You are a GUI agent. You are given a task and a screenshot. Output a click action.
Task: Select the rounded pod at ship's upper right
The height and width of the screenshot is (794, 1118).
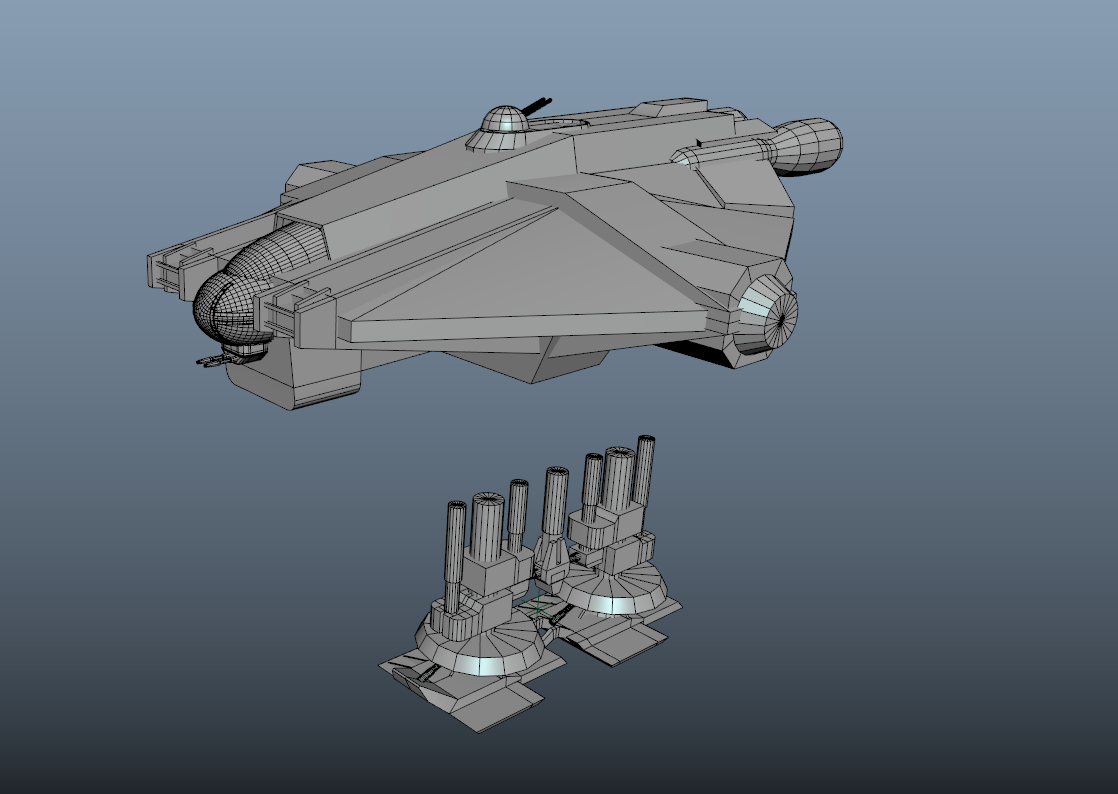tap(808, 146)
